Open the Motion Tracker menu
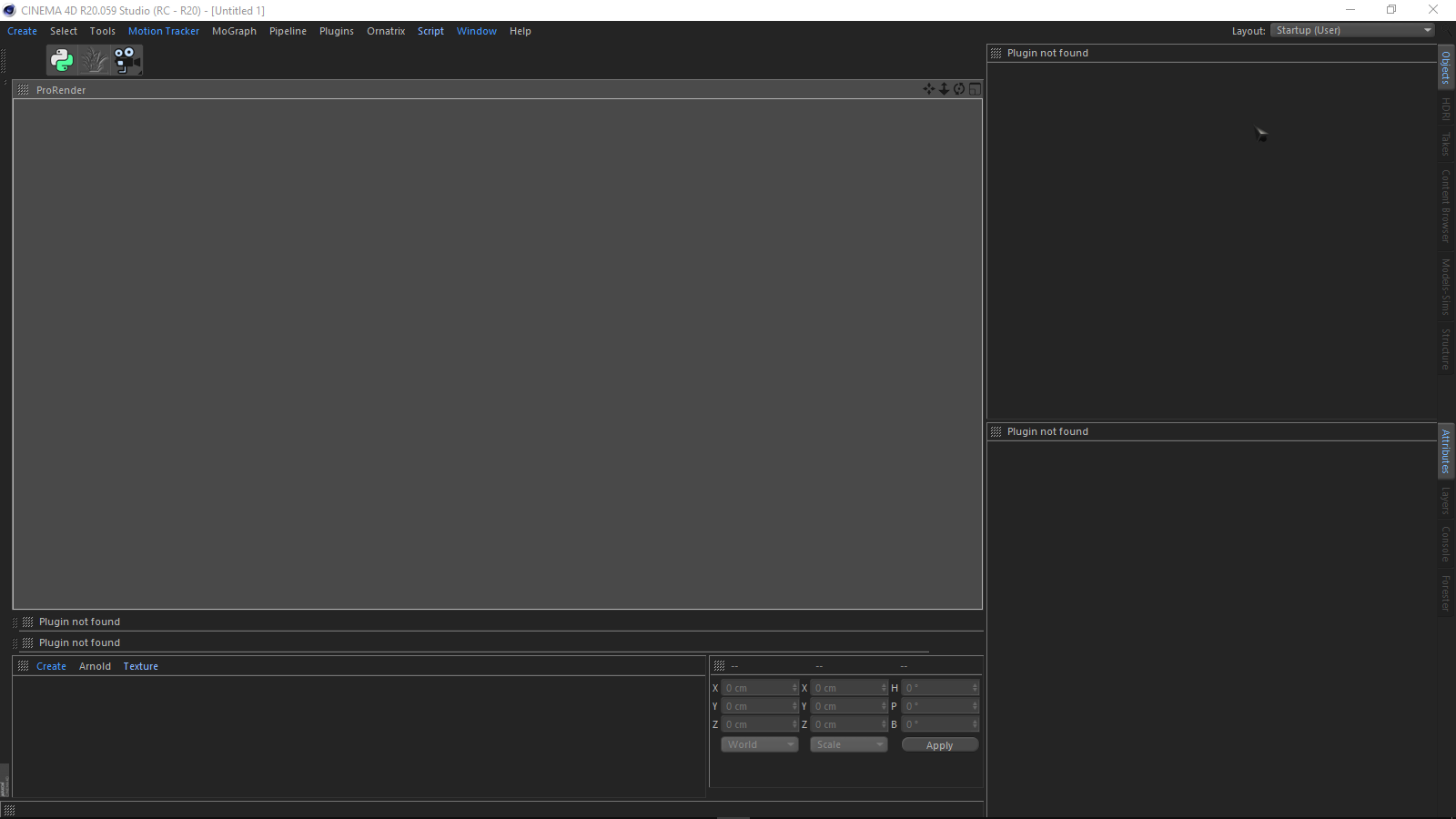Screen dimensions: 1456x819 pos(164,31)
